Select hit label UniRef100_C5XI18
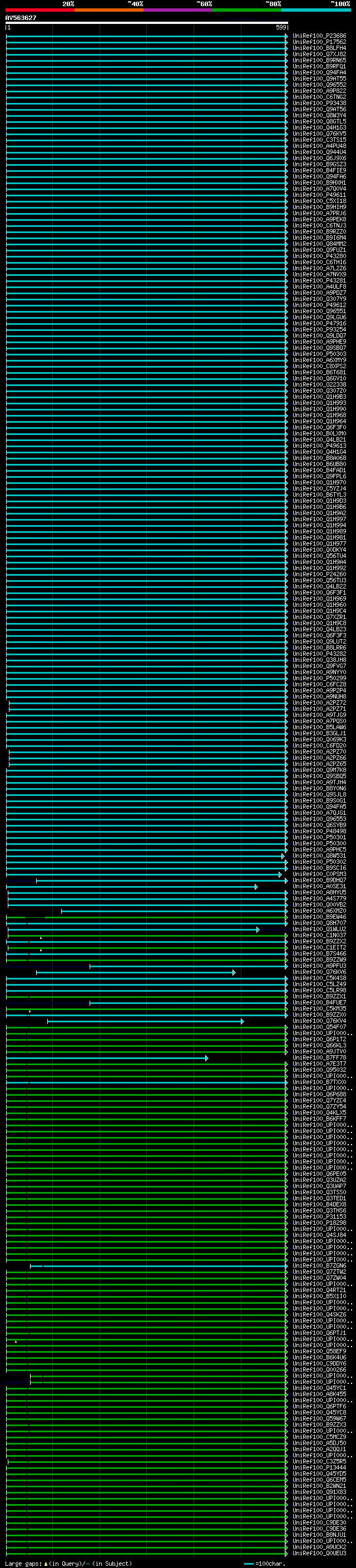The width and height of the screenshot is (356, 1568). coord(319,201)
